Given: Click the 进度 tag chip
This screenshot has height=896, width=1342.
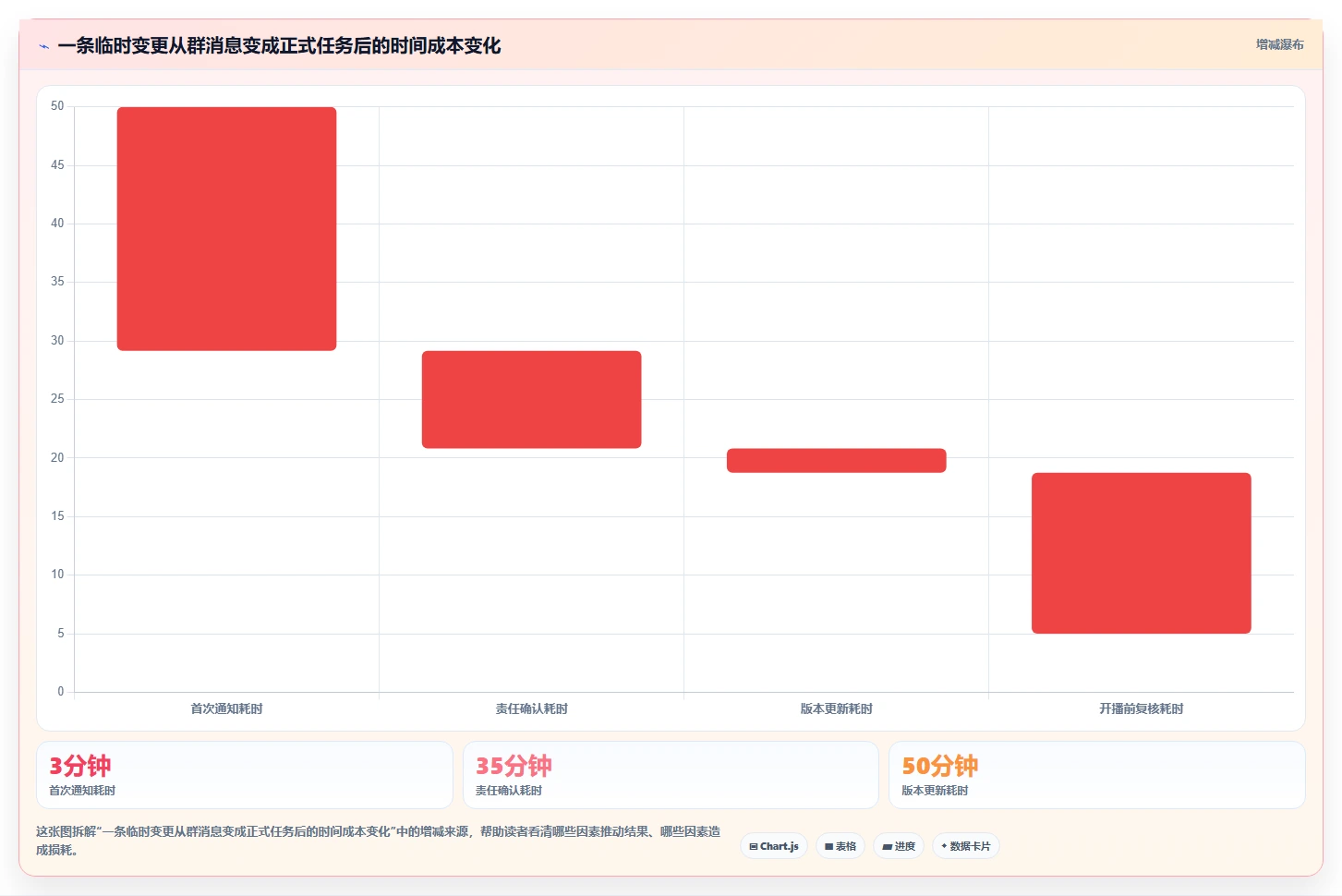Looking at the screenshot, I should [x=899, y=846].
